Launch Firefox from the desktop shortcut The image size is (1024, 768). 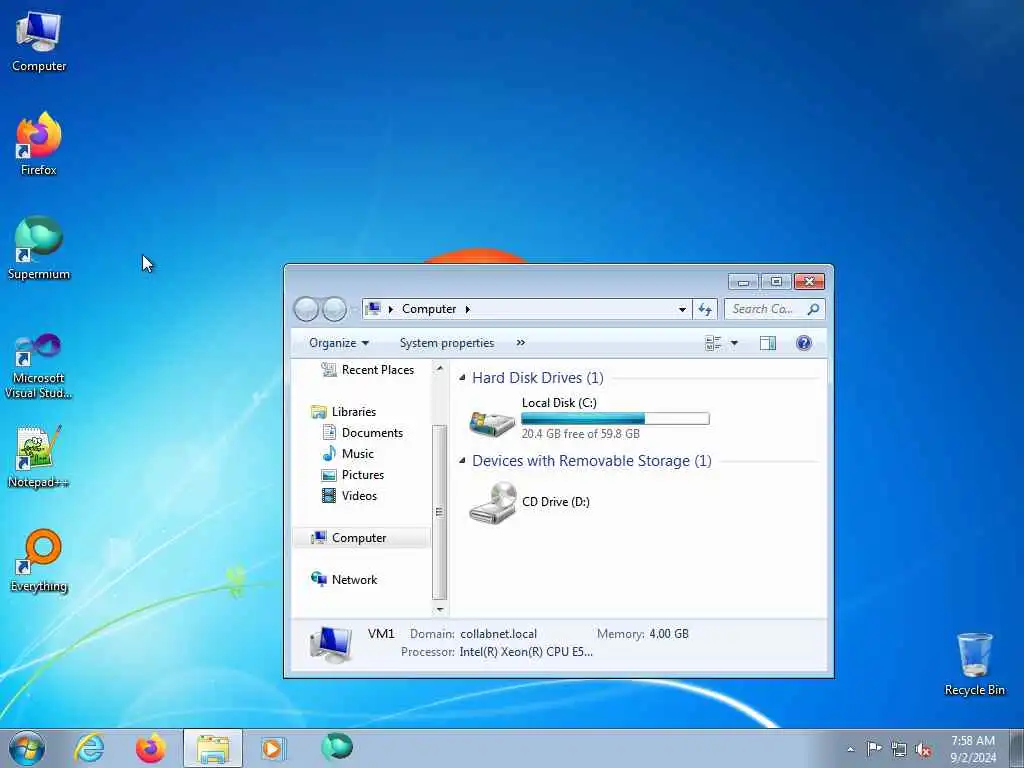[x=39, y=144]
